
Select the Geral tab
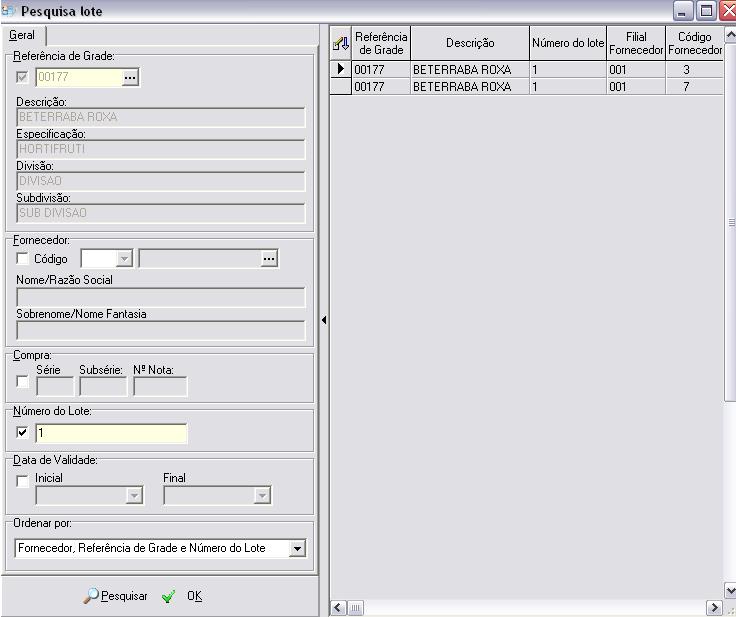(21, 35)
